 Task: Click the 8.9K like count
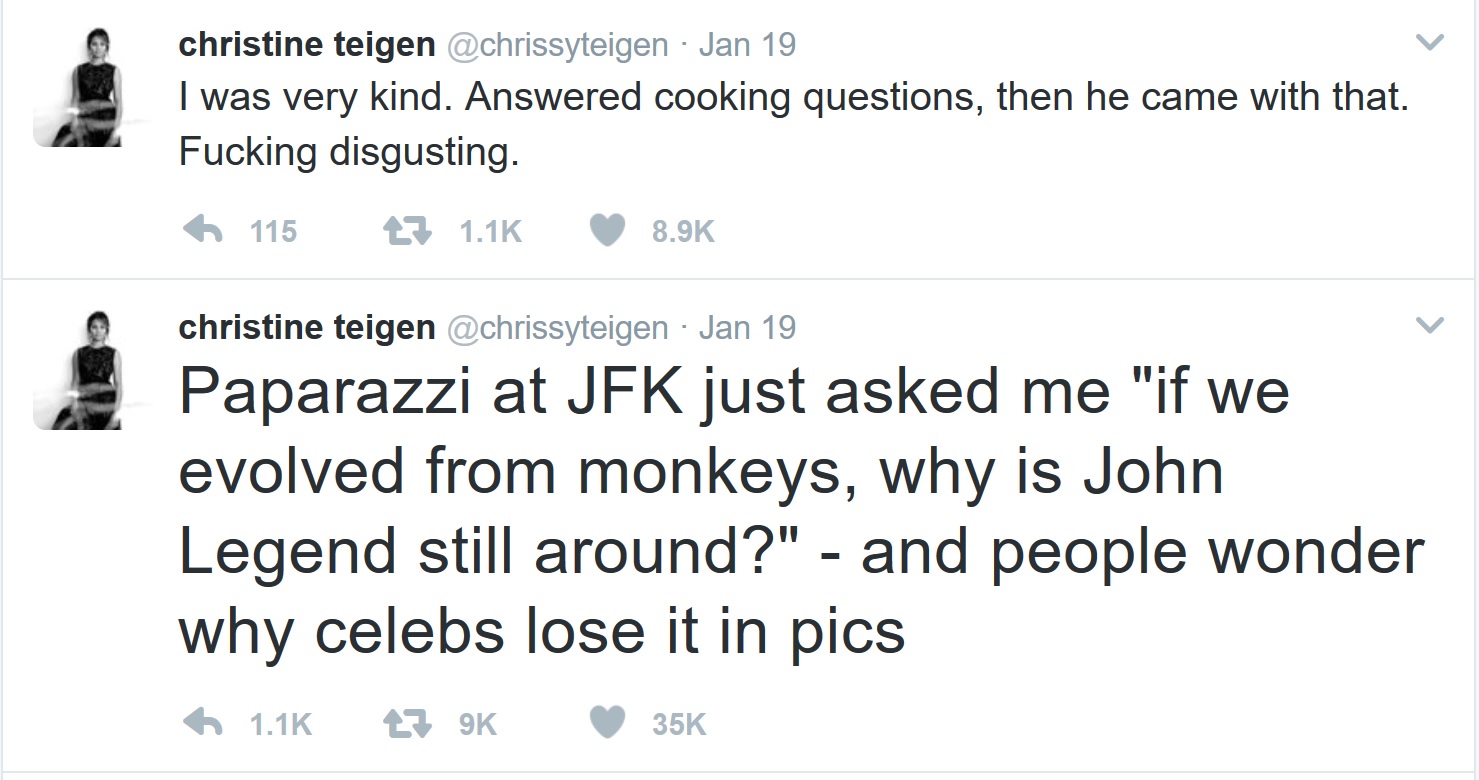pos(683,232)
